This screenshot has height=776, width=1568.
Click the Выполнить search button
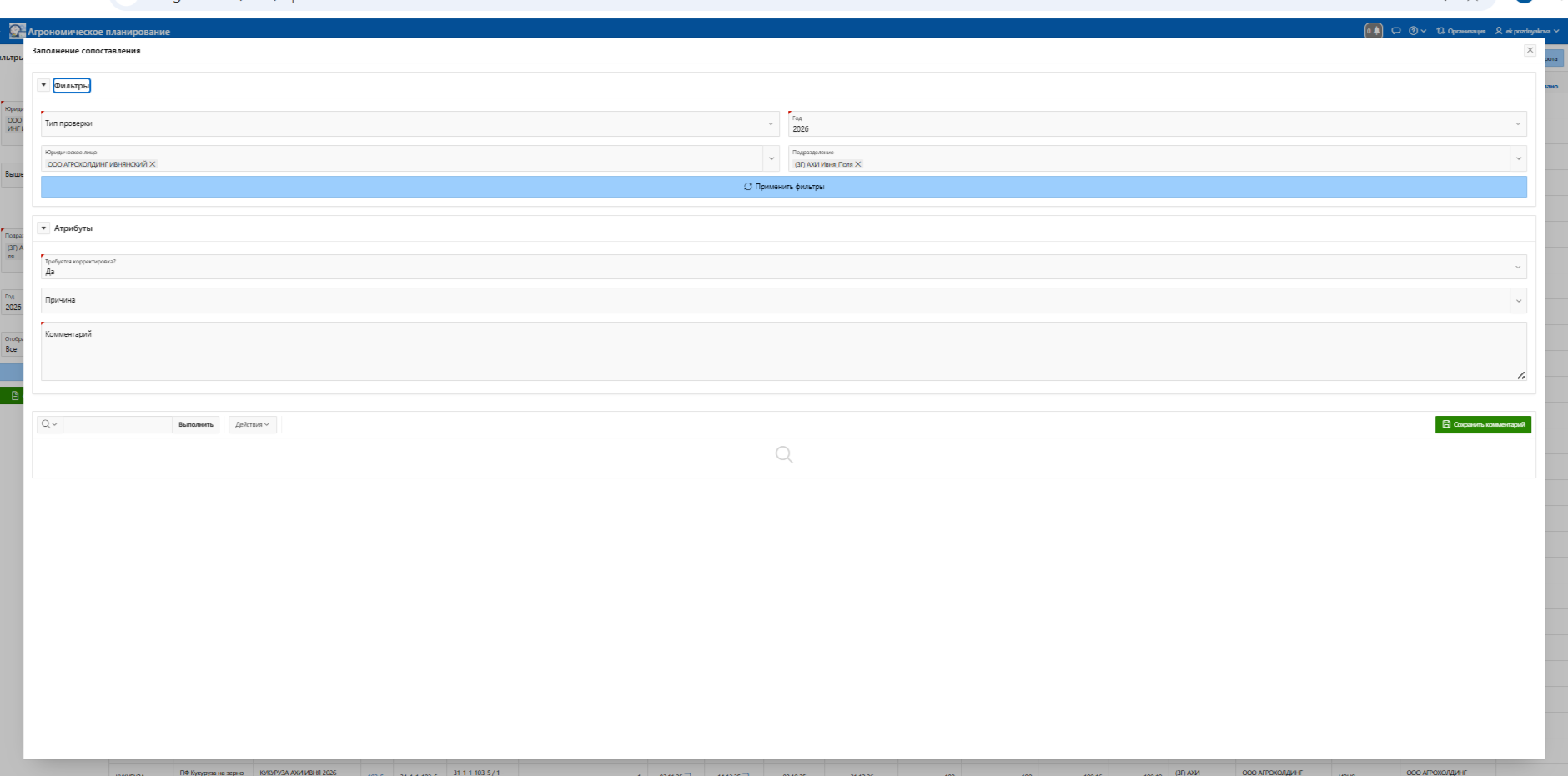(196, 424)
